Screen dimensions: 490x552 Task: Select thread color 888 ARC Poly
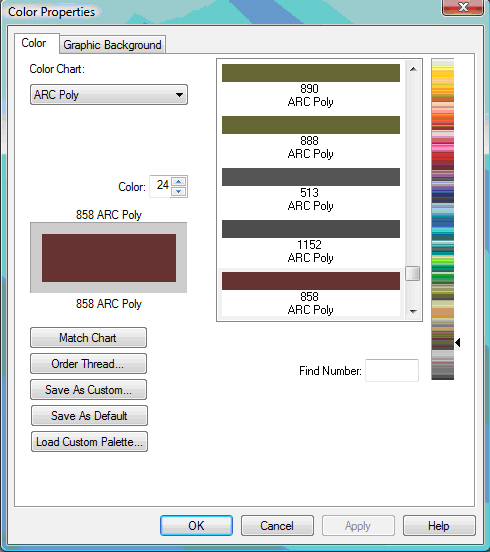311,138
